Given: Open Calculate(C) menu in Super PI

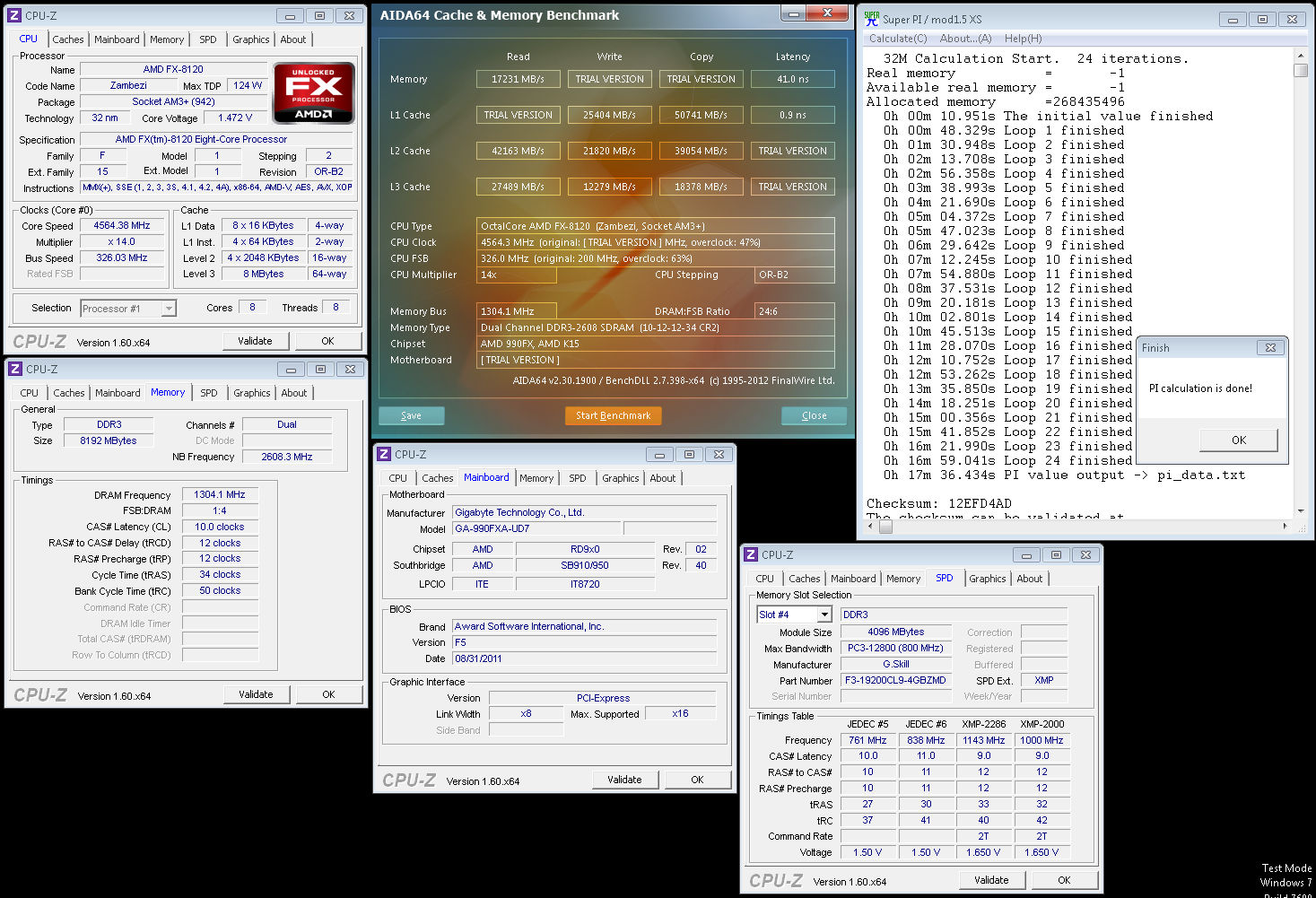Looking at the screenshot, I should point(898,39).
